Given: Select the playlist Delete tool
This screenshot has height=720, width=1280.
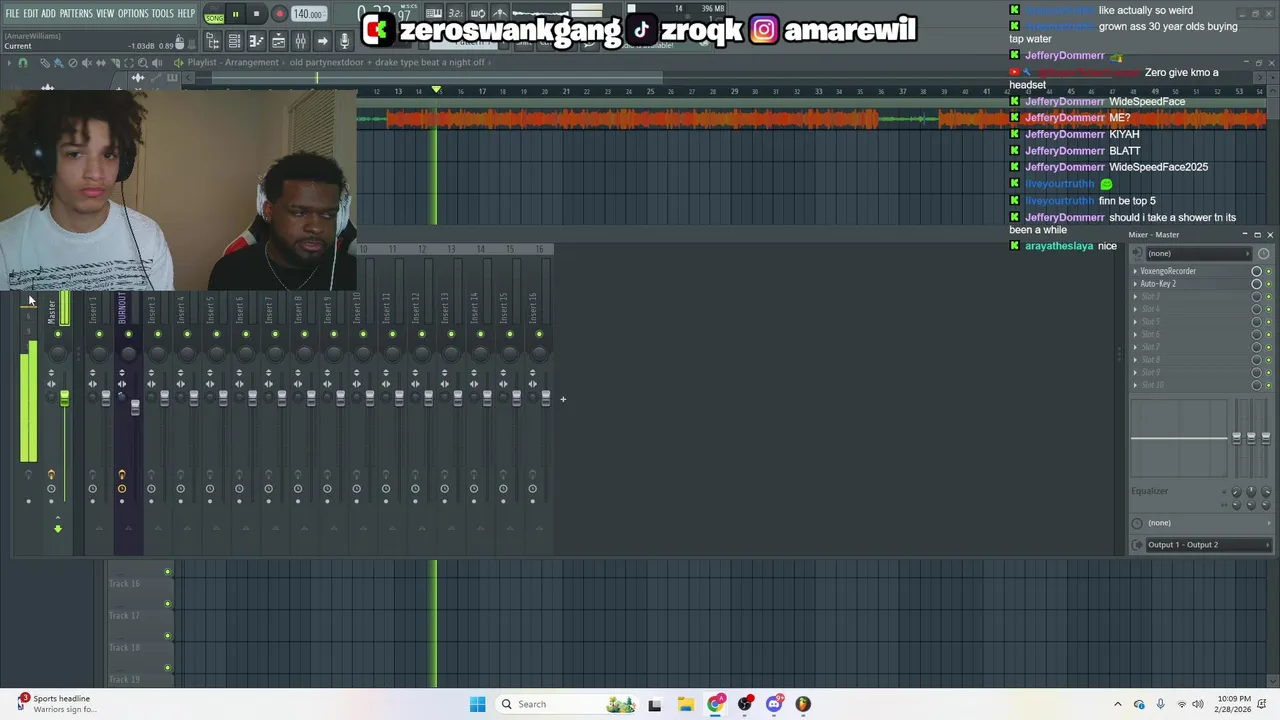Looking at the screenshot, I should (73, 63).
